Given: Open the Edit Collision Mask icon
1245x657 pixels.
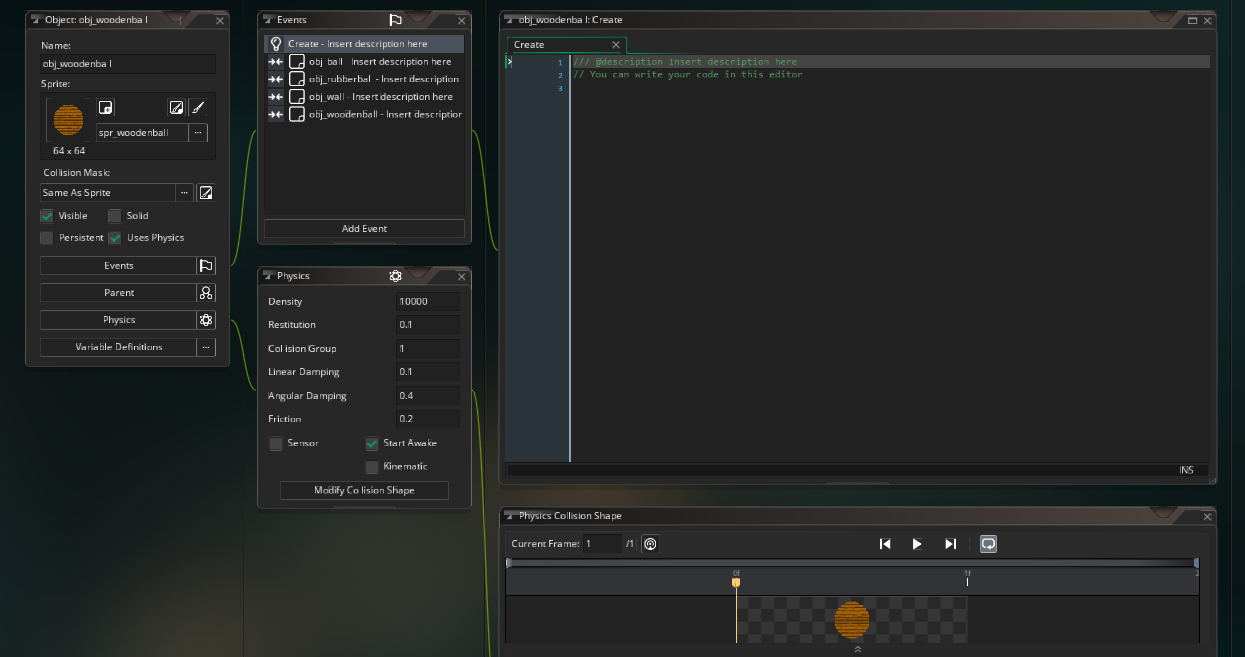Looking at the screenshot, I should 206,192.
